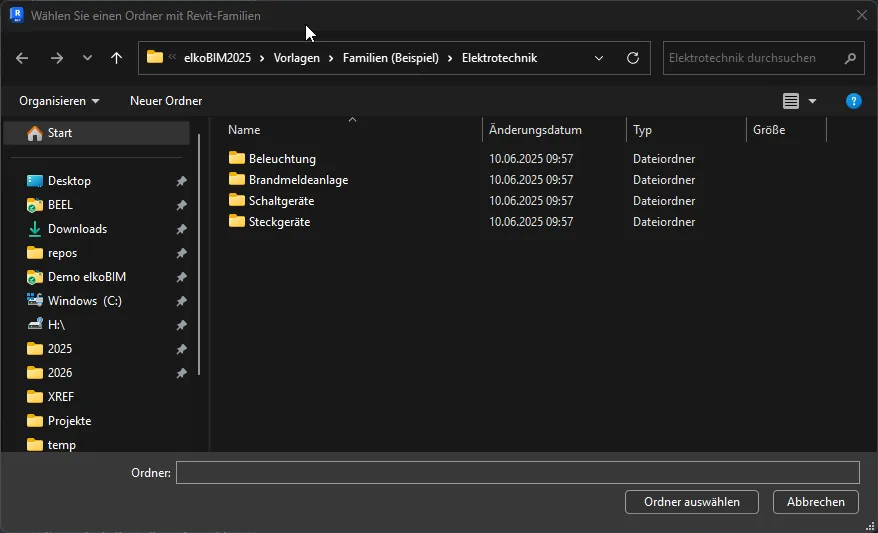The width and height of the screenshot is (878, 533).
Task: Open recent locations dropdown chevron
Action: click(x=87, y=58)
